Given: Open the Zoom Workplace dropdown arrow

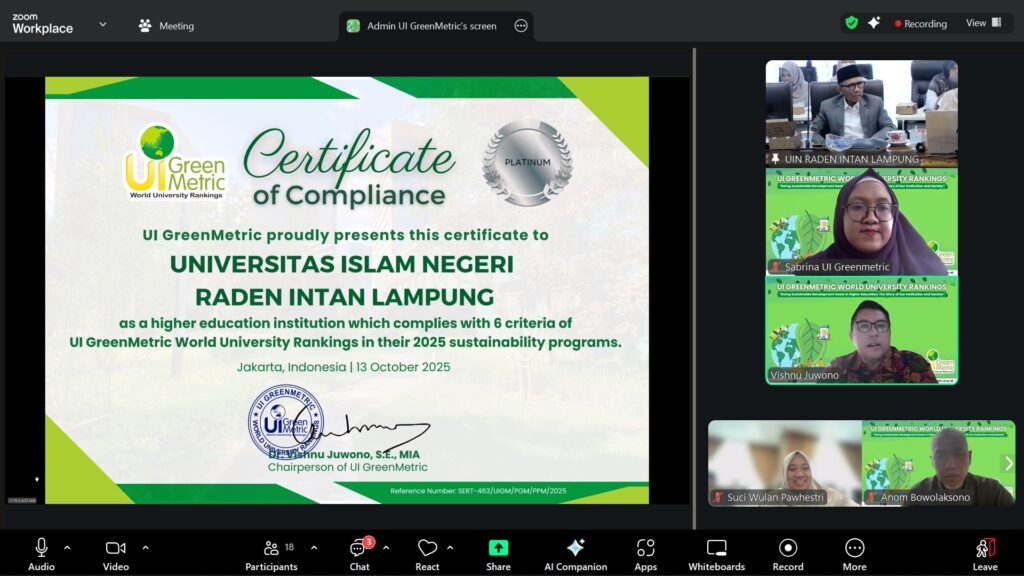Looking at the screenshot, I should point(102,25).
